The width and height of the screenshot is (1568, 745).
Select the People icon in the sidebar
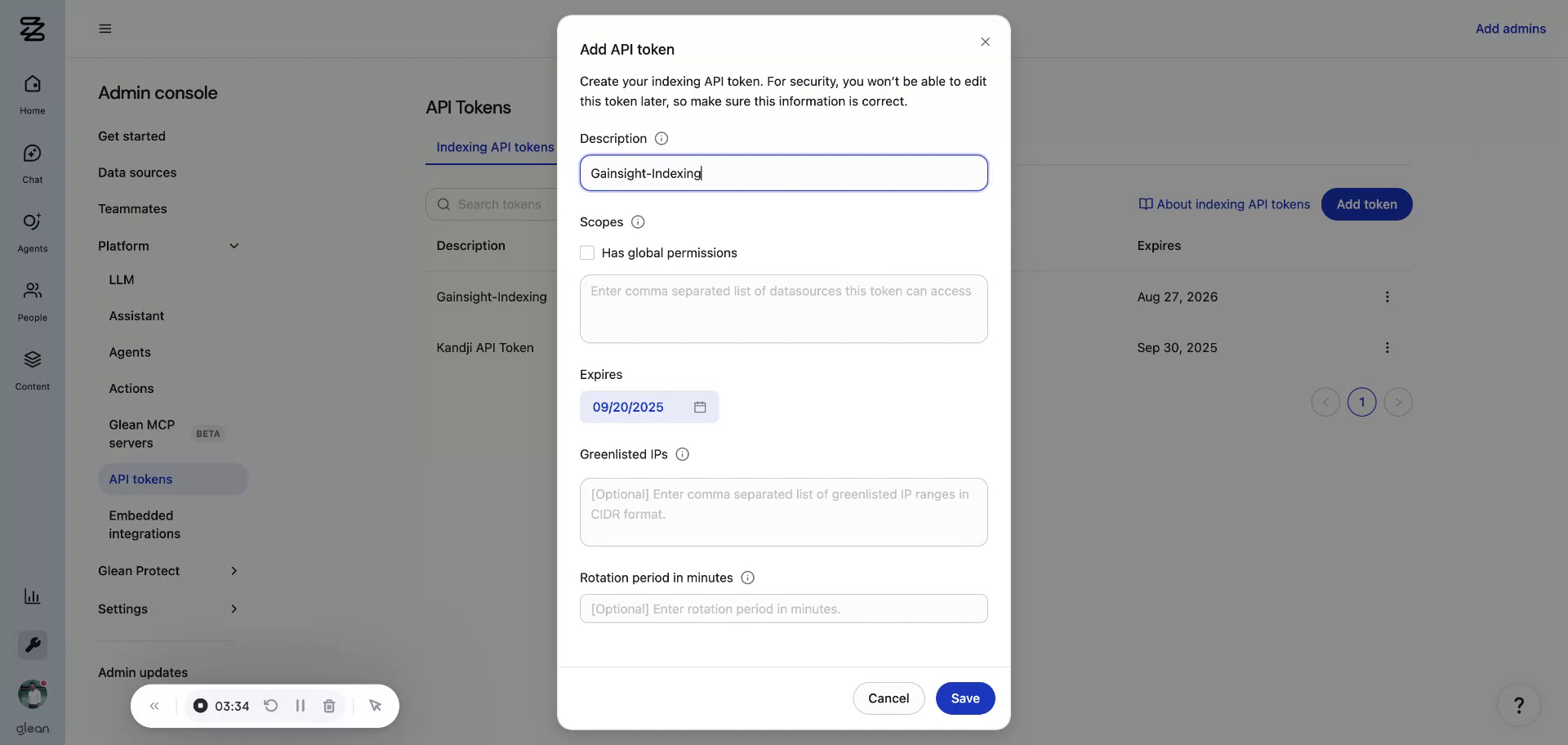coord(32,299)
